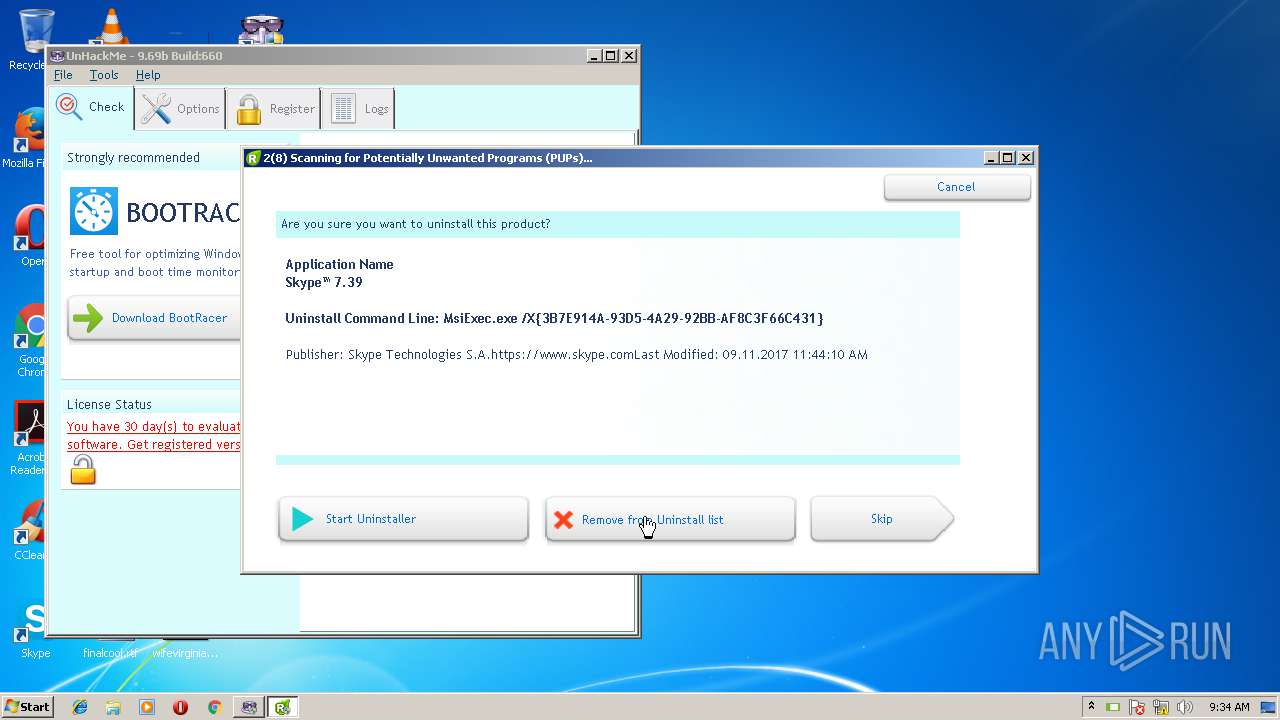1280x720 pixels.
Task: Click the License Status heading
Action: [x=109, y=405]
